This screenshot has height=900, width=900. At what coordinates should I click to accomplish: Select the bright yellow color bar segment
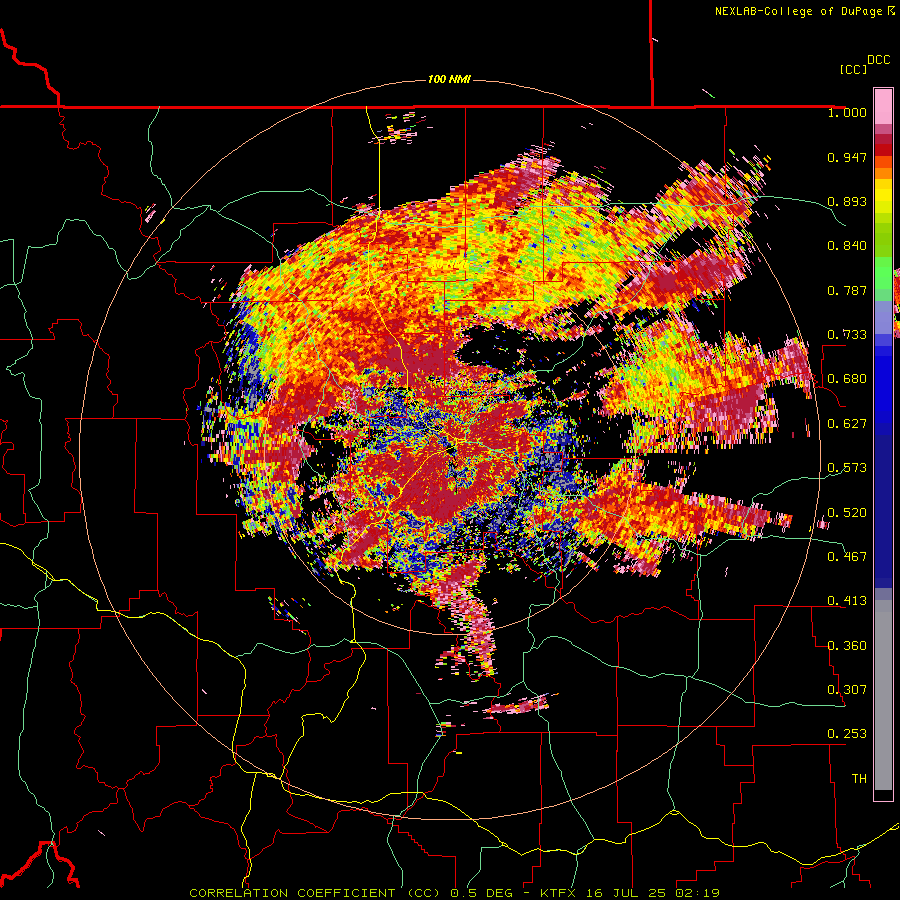pos(883,197)
